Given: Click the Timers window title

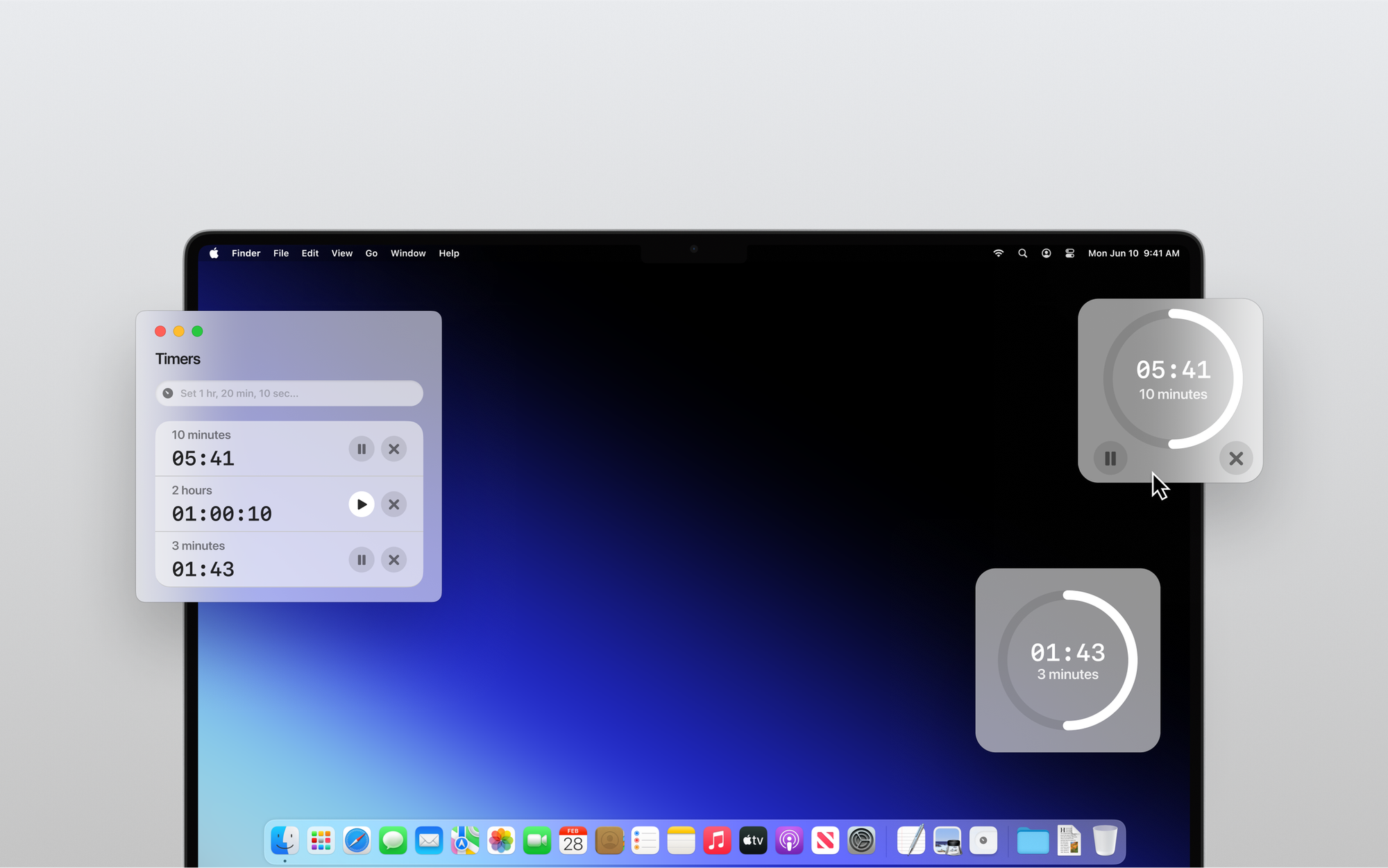Looking at the screenshot, I should (178, 359).
